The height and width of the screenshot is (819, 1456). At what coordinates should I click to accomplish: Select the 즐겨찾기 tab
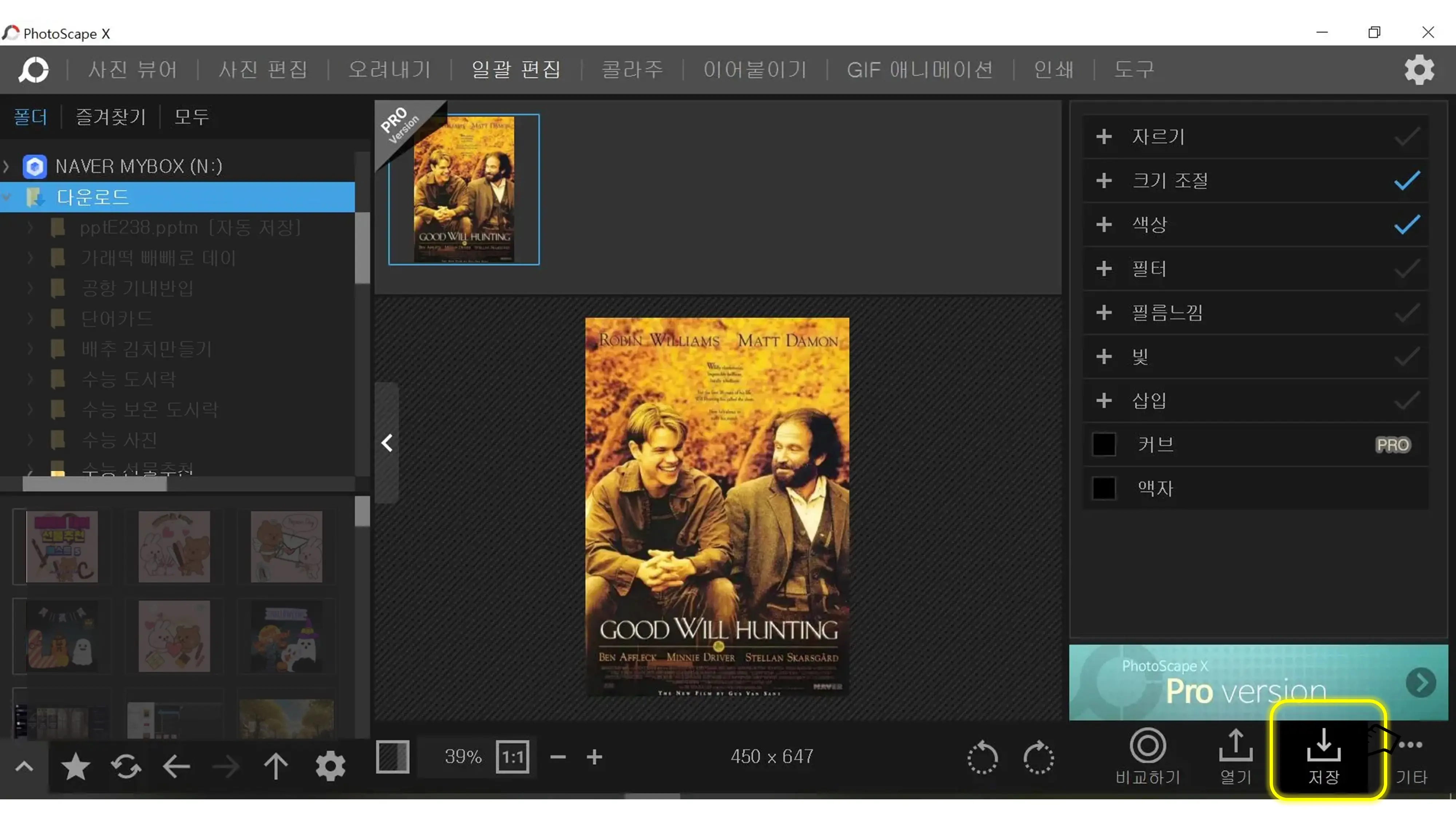point(111,117)
